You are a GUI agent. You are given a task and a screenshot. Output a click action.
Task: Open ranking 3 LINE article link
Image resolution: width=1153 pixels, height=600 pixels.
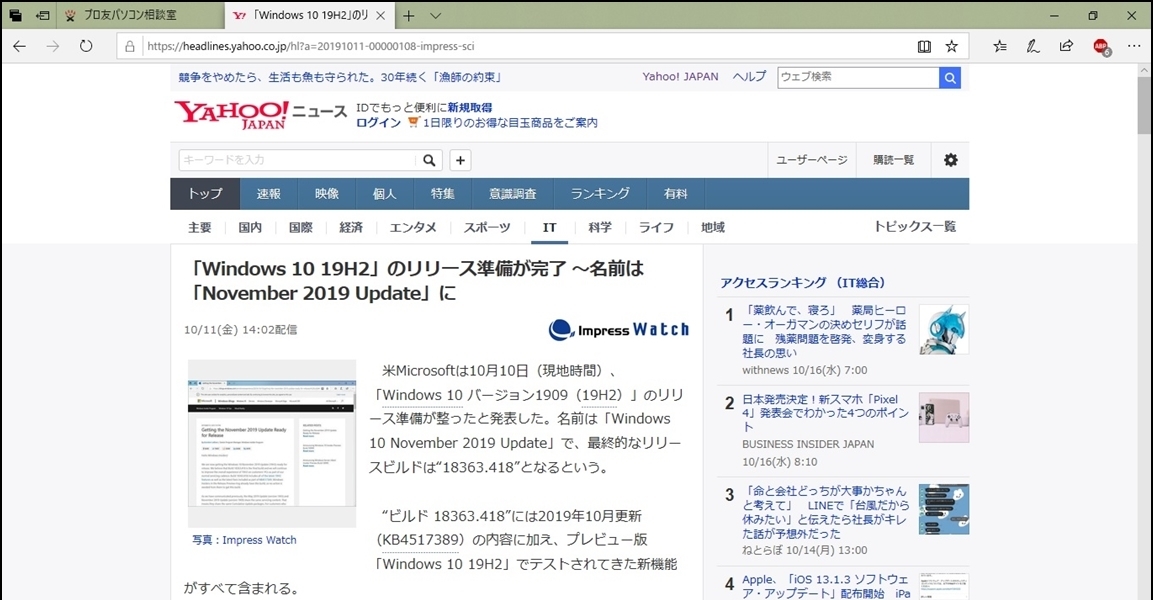824,512
